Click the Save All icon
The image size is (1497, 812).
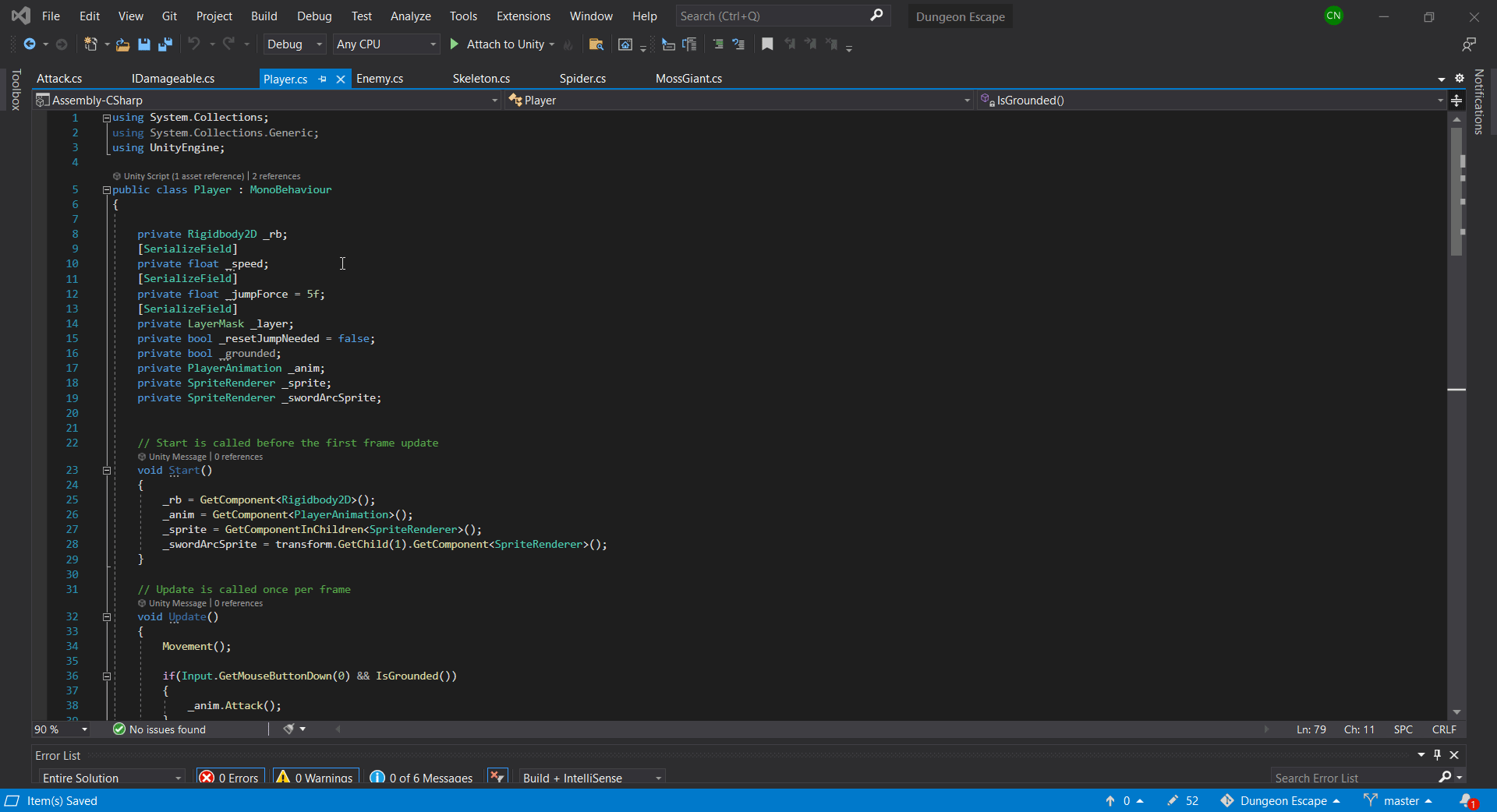[165, 44]
